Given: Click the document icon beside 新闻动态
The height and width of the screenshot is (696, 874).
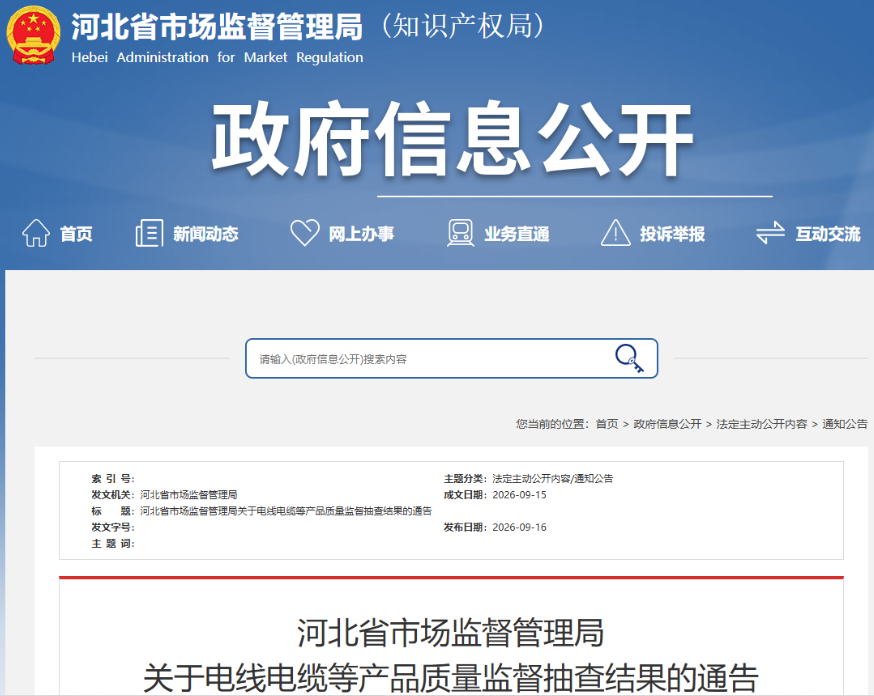Looking at the screenshot, I should (x=149, y=233).
